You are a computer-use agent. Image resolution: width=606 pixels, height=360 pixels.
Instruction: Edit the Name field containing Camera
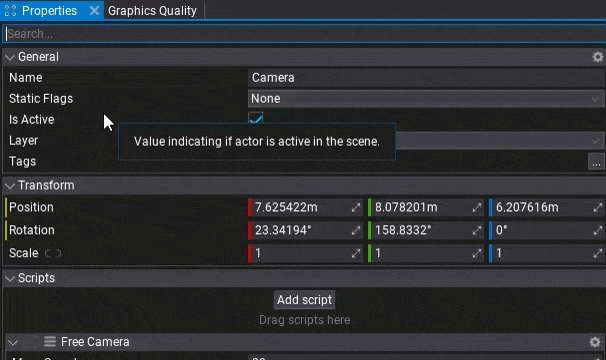(x=426, y=78)
